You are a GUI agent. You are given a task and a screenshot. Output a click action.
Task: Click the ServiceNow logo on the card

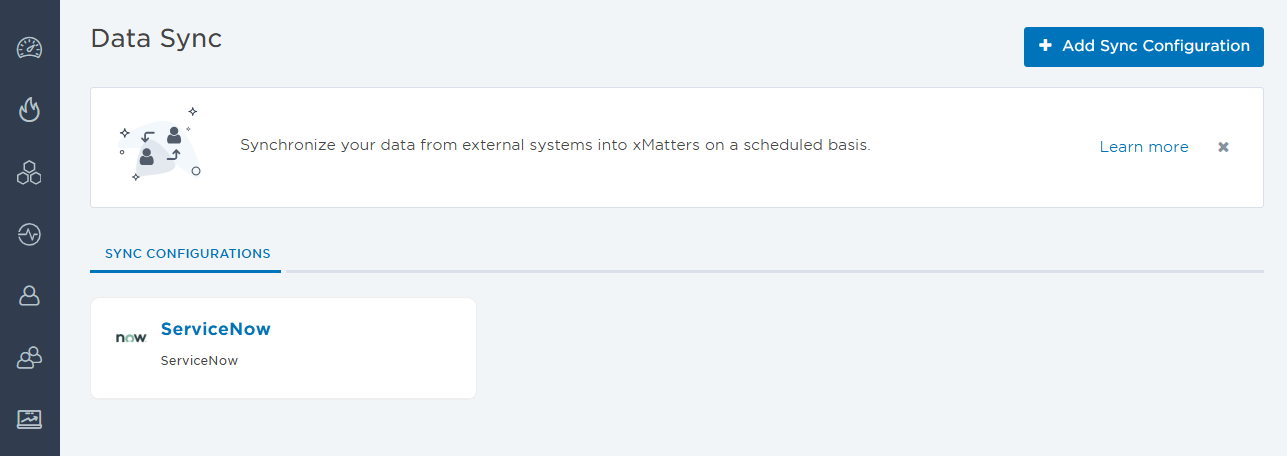[x=131, y=338]
